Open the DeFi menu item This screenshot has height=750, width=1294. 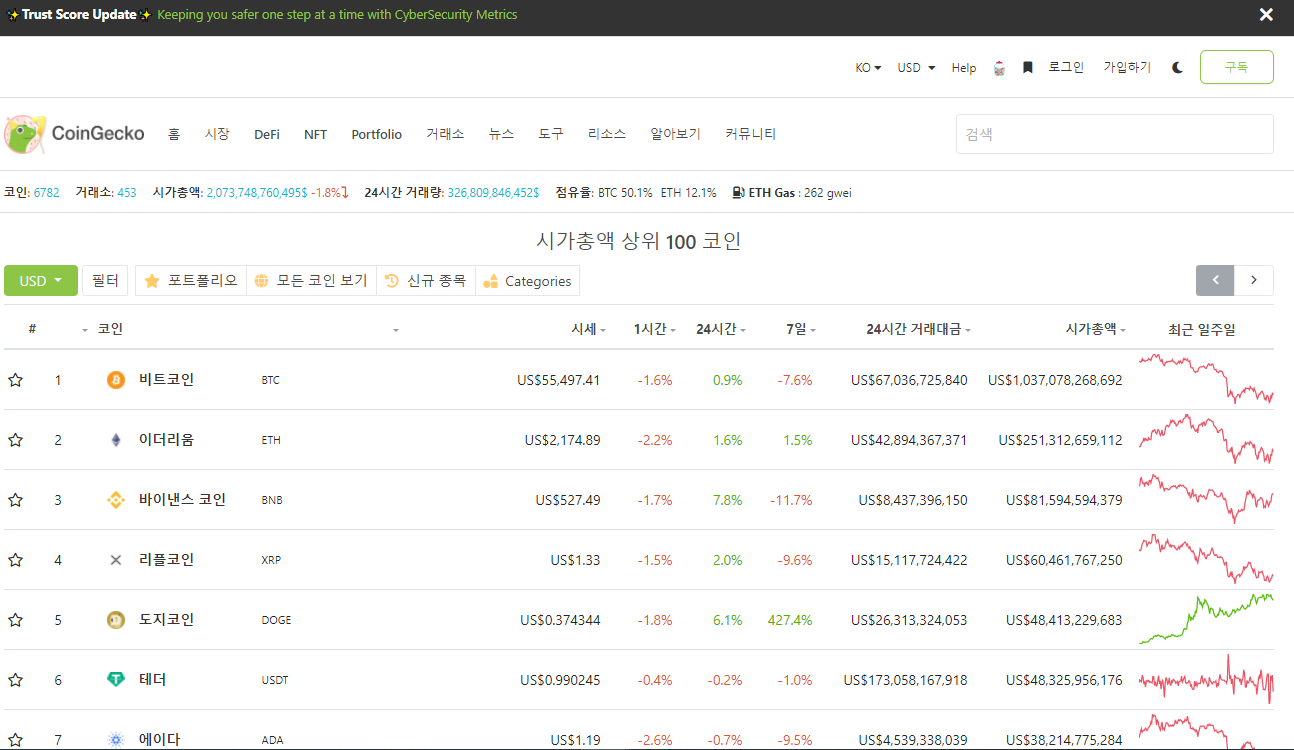point(267,134)
